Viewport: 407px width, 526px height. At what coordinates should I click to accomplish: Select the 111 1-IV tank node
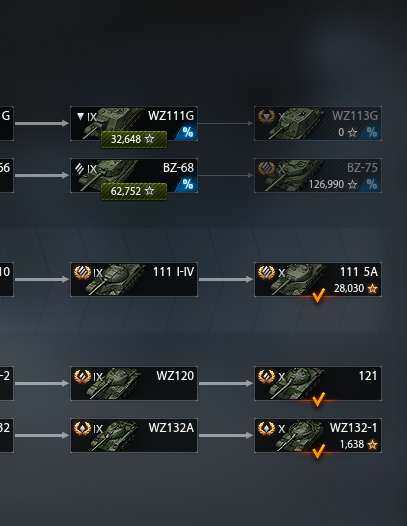[134, 279]
